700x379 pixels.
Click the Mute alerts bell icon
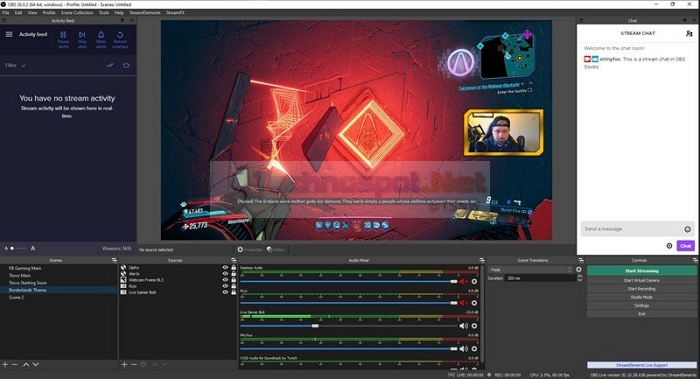(x=101, y=35)
